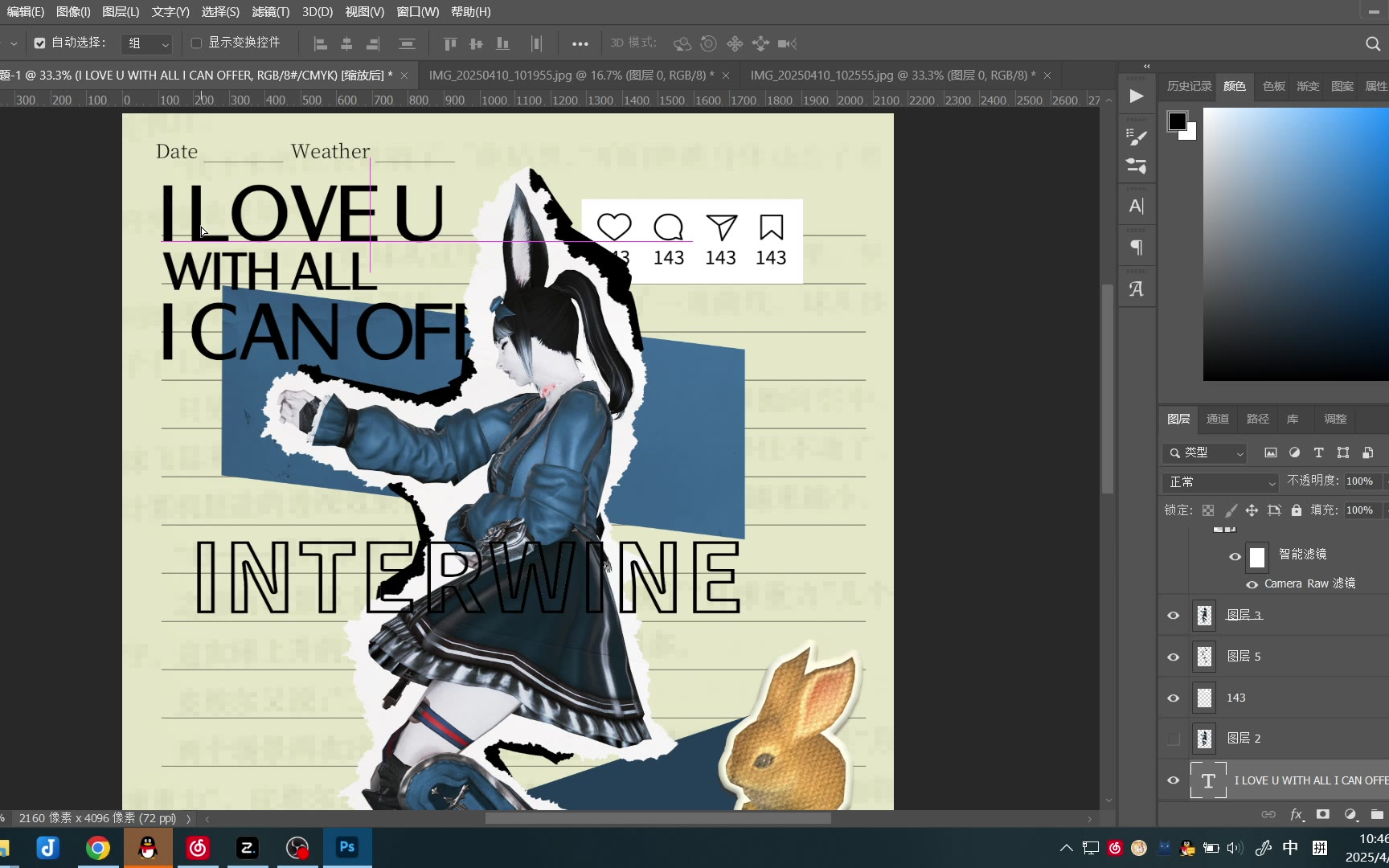
Task: Open the layer filter 类型 dropdown
Action: point(1204,453)
